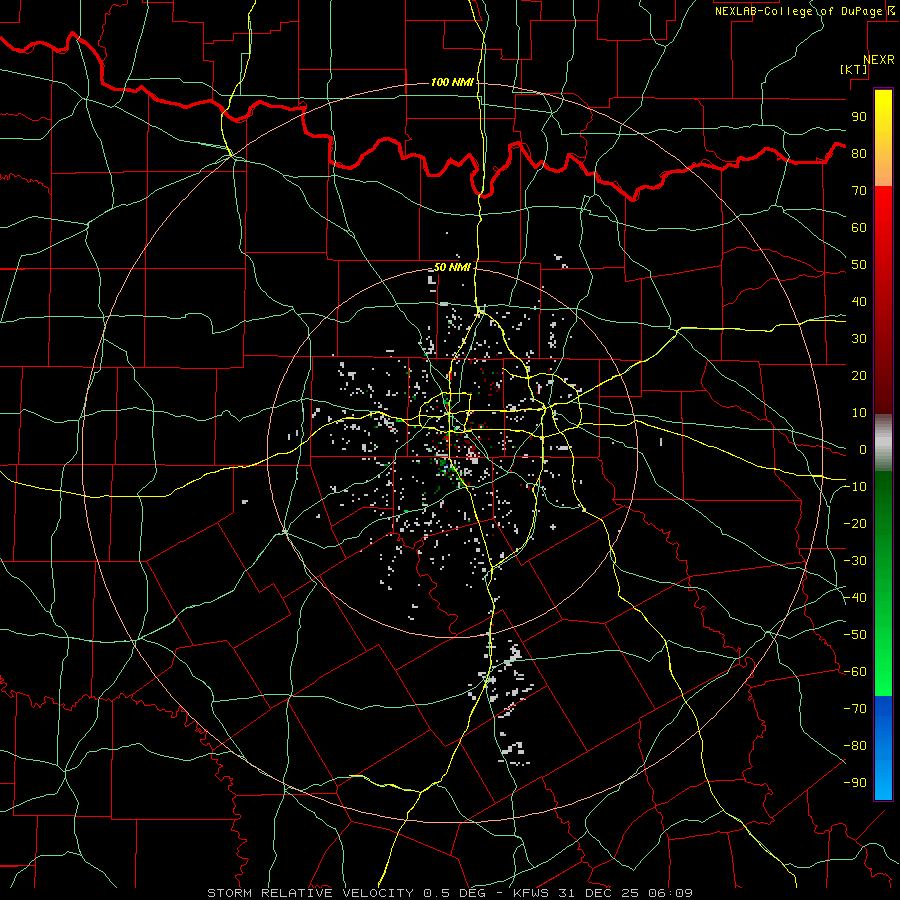Image resolution: width=900 pixels, height=900 pixels.
Task: Click the 100 NMI range ring label
Action: (452, 82)
